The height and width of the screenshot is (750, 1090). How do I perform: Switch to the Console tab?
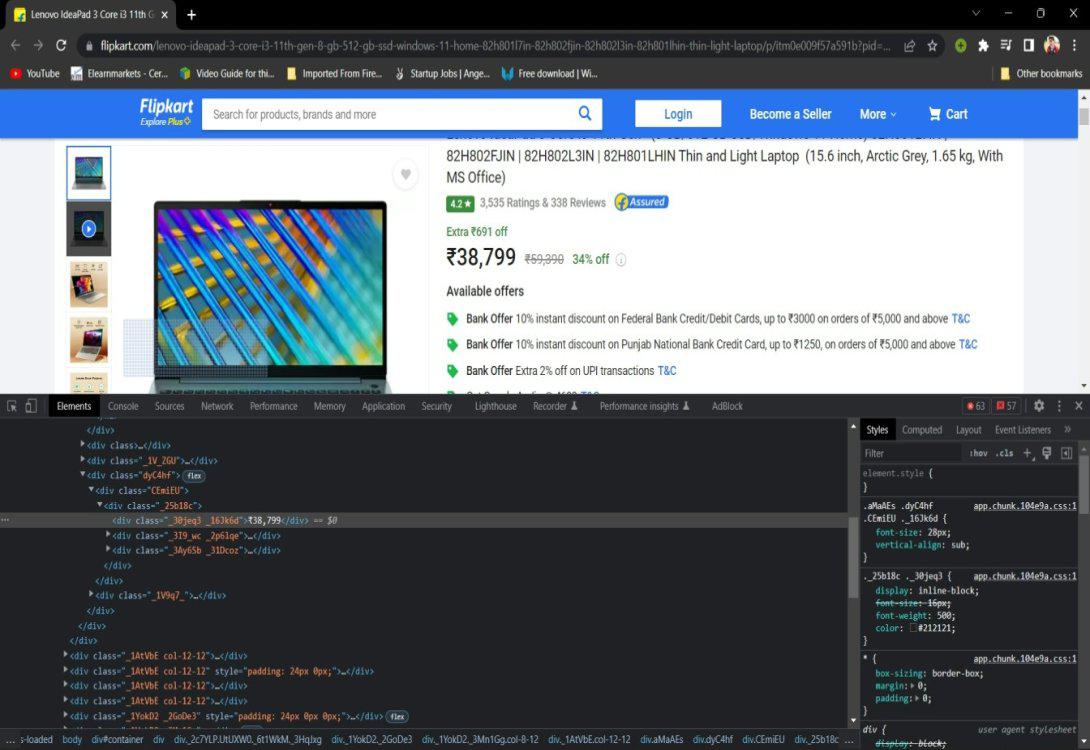tap(123, 406)
